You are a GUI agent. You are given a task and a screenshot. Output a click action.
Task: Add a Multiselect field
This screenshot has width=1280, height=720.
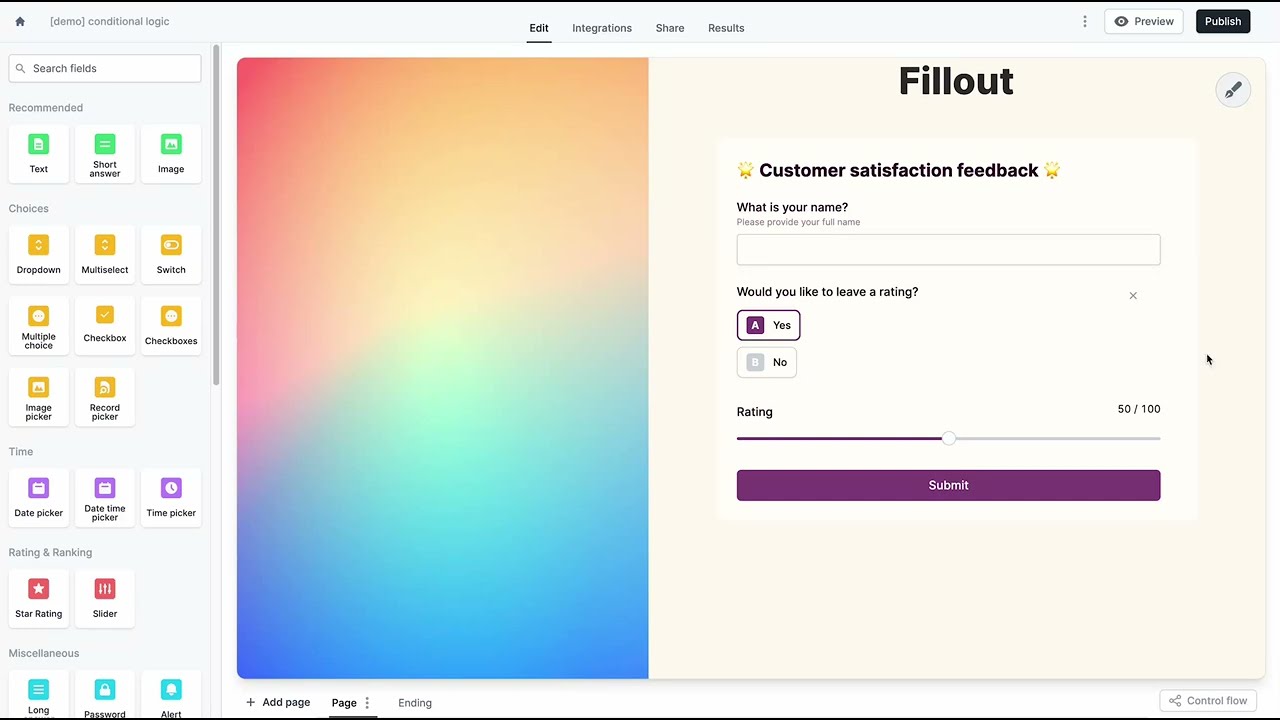coord(105,254)
